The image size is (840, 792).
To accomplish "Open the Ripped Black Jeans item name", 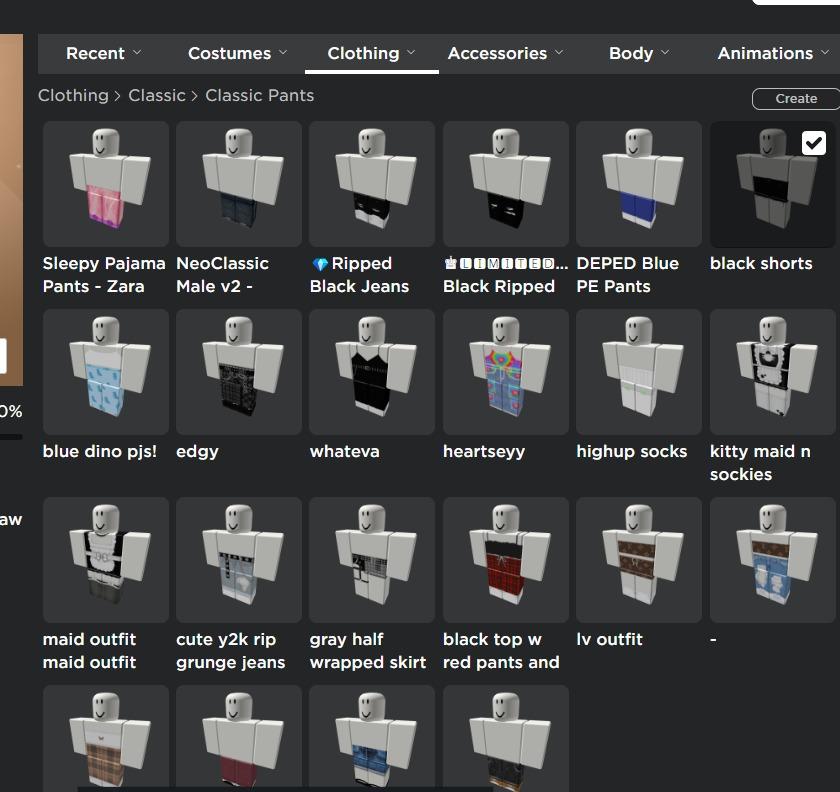I will tap(360, 275).
